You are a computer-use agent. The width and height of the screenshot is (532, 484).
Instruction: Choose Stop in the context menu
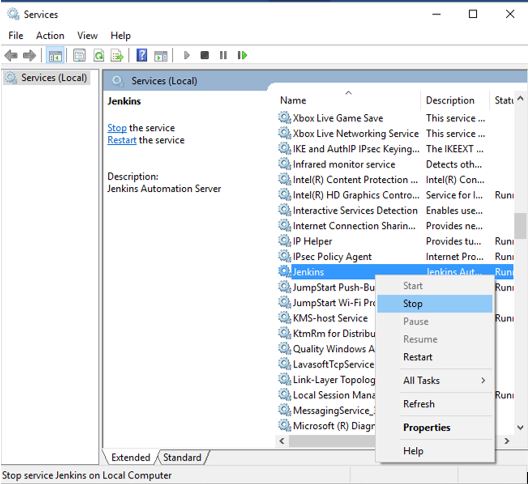(x=435, y=304)
